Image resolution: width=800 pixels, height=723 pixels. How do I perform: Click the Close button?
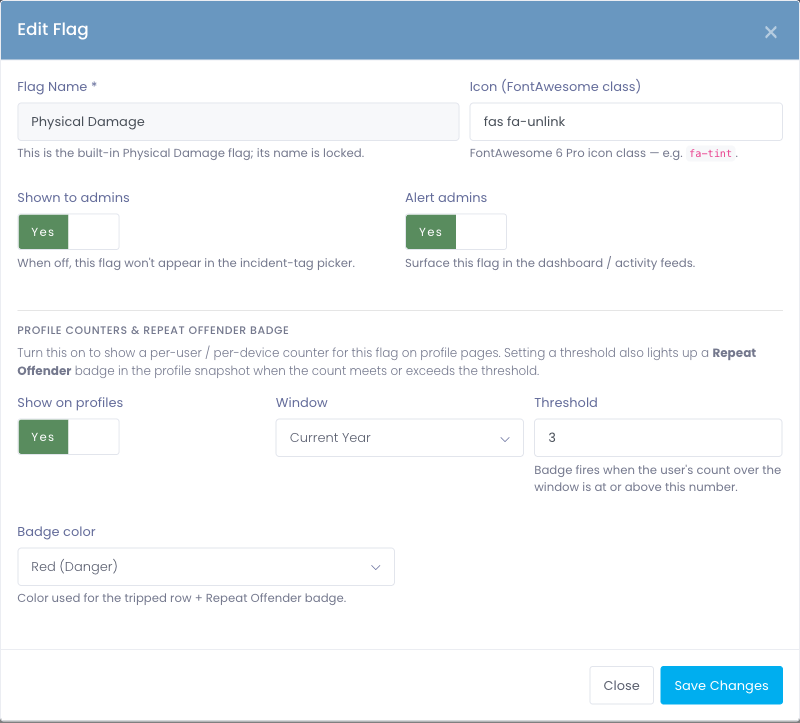[x=621, y=685]
